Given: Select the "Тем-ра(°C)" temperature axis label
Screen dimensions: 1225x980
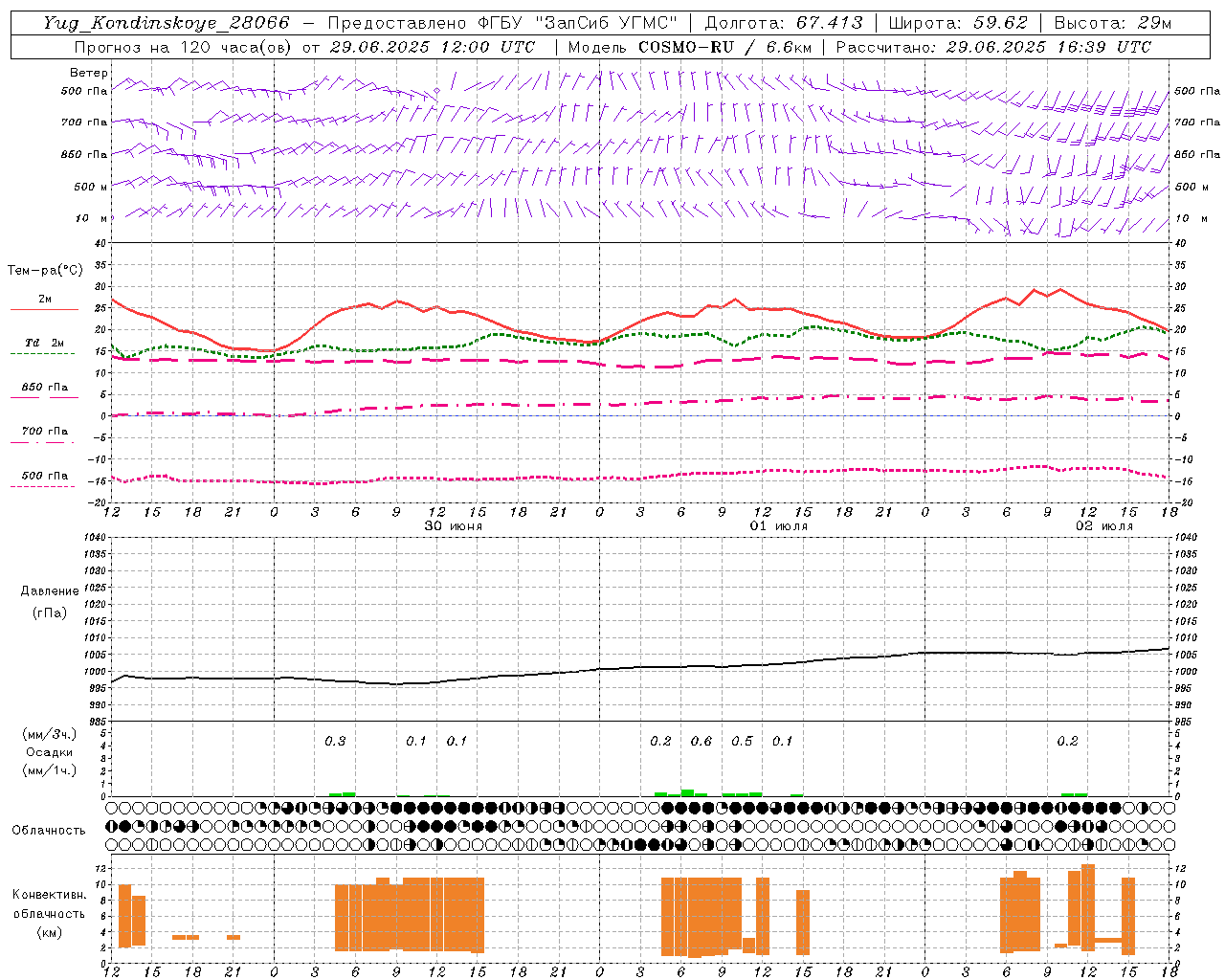Looking at the screenshot, I should 45,271.
